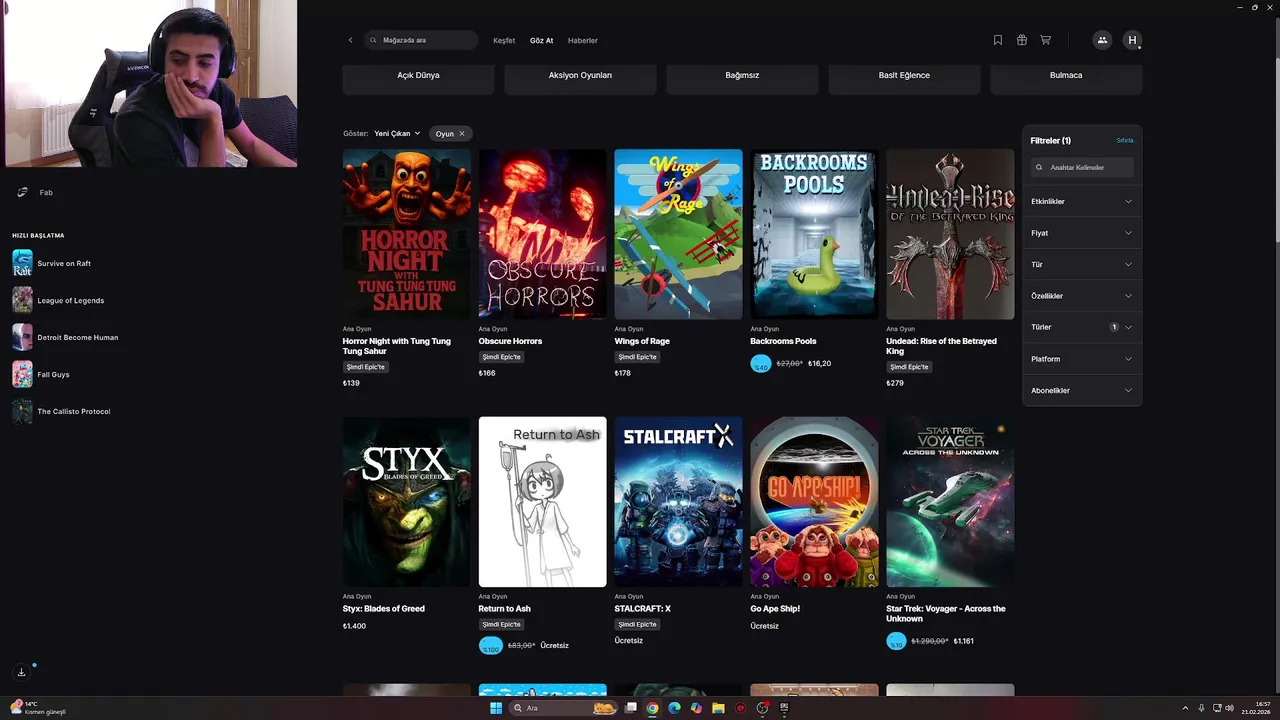Click the Go Ape Ship! title text

[775, 609]
